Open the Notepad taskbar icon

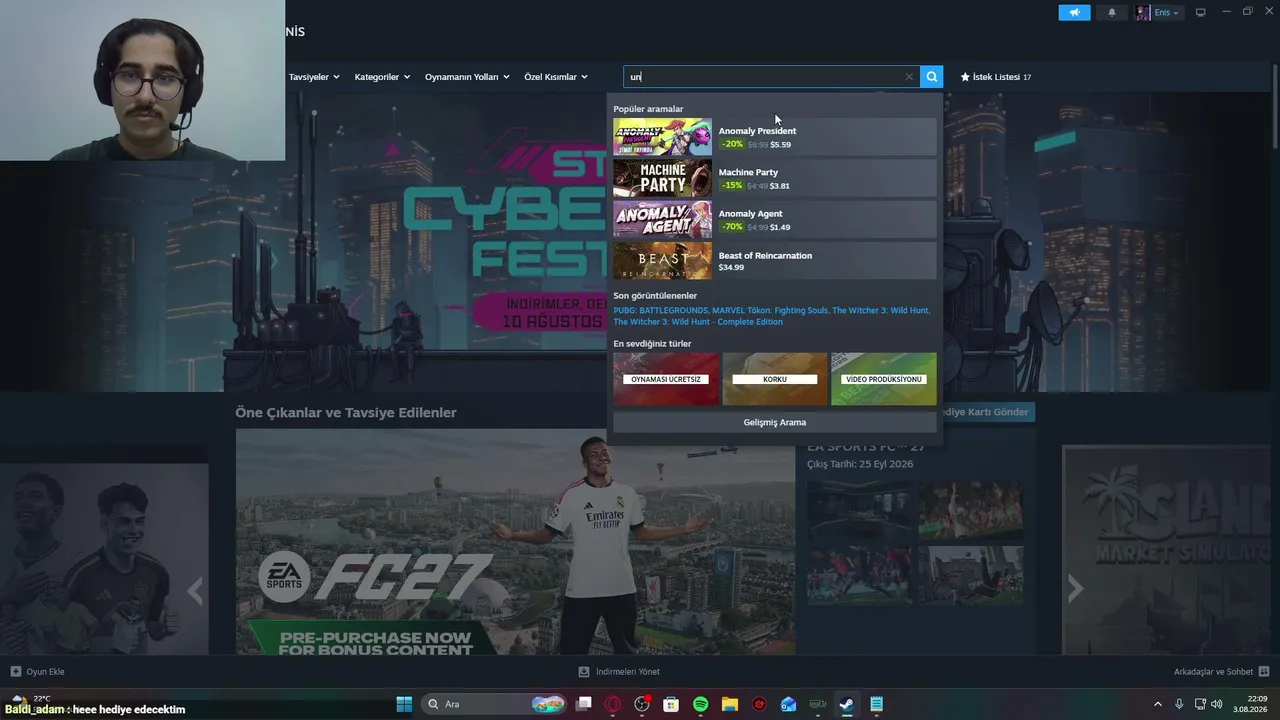876,704
